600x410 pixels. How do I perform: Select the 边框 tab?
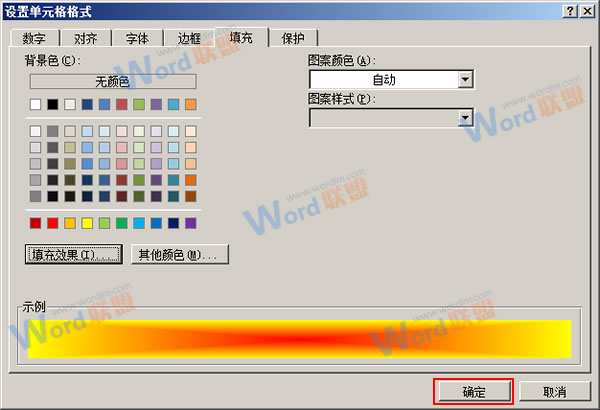pyautogui.click(x=189, y=39)
